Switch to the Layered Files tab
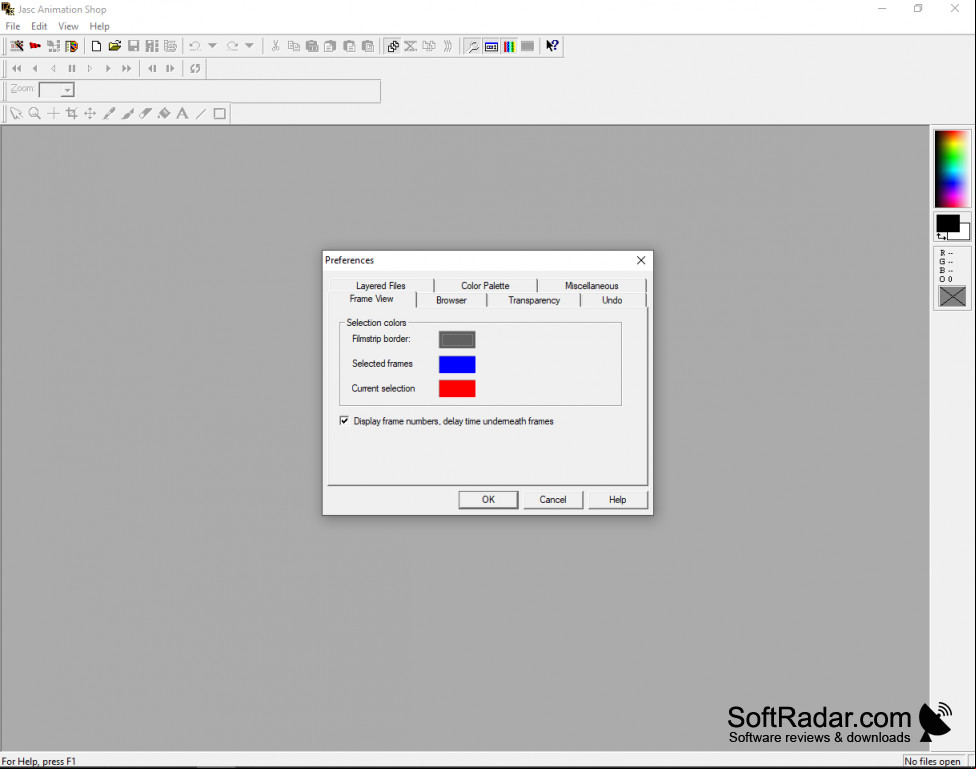Screen dimensions: 976x769 [x=381, y=285]
